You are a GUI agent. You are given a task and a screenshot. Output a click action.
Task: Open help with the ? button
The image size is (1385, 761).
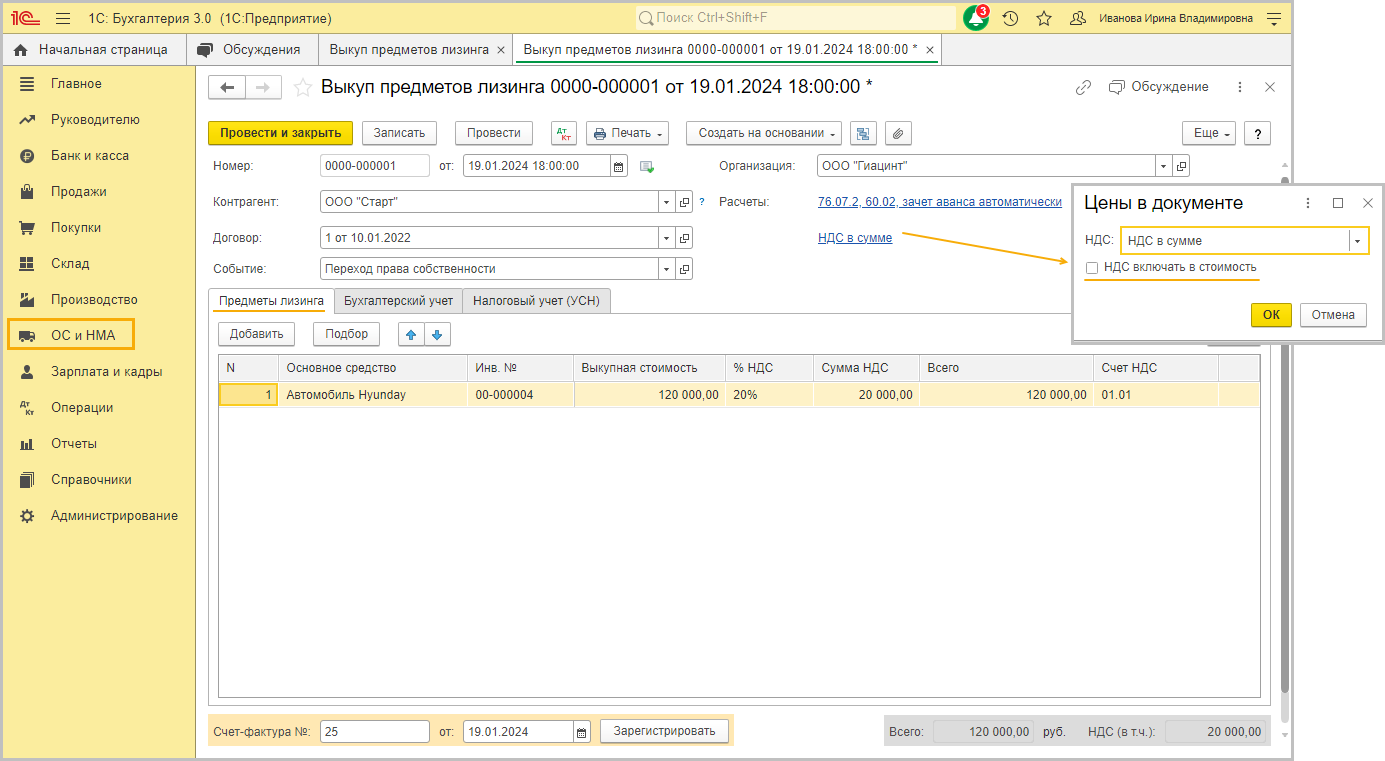1257,133
